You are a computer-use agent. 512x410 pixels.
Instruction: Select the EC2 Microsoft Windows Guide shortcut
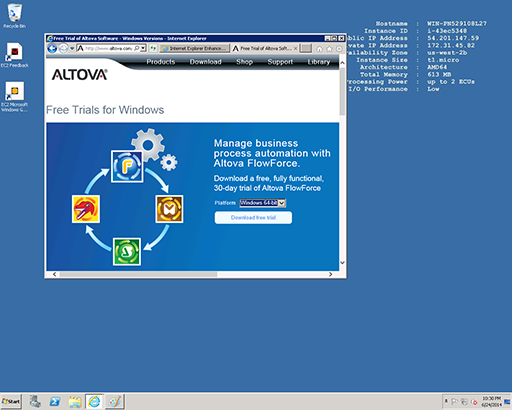coord(14,97)
